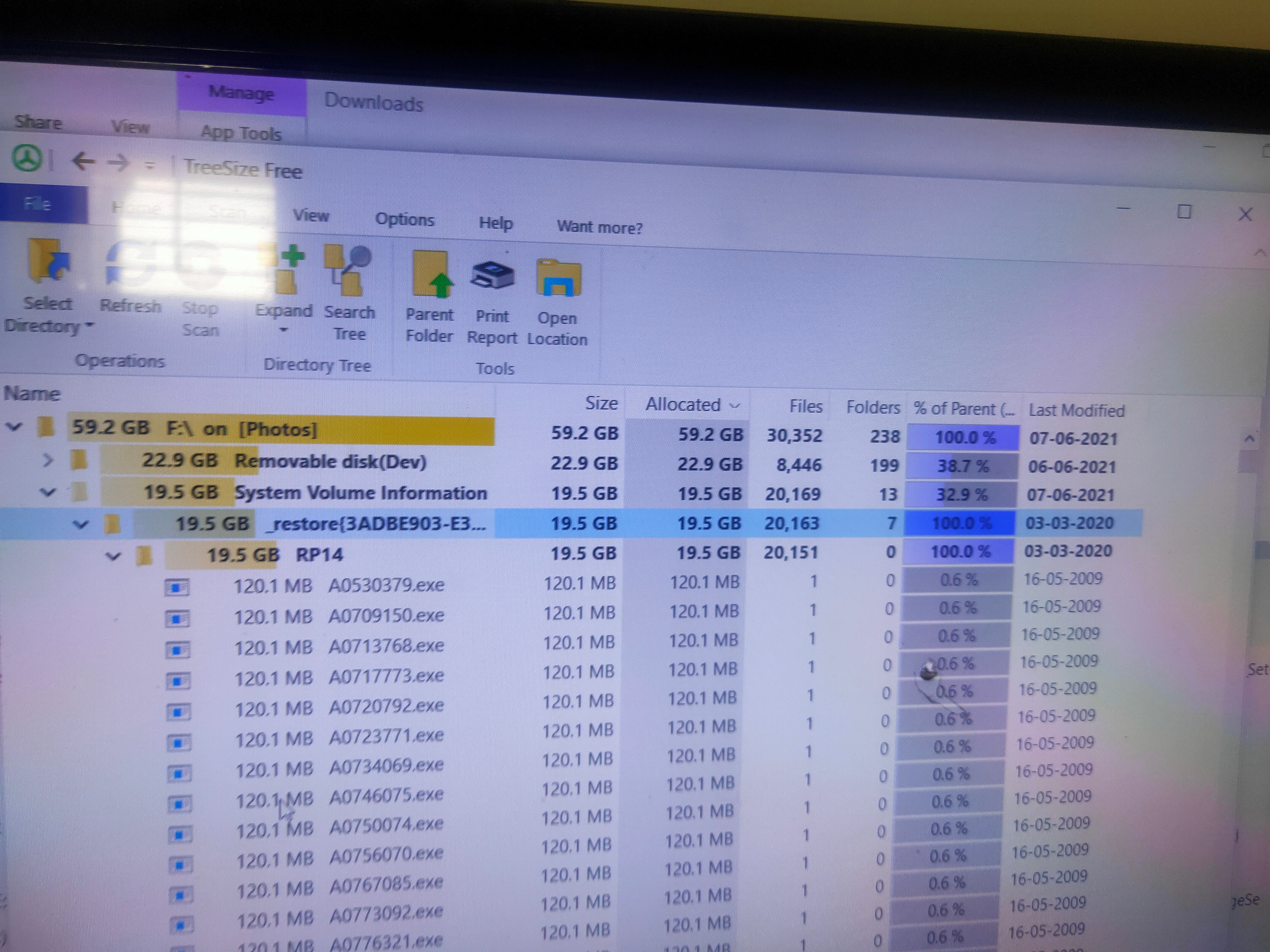
Task: Click the back arrow in title bar
Action: click(x=84, y=161)
